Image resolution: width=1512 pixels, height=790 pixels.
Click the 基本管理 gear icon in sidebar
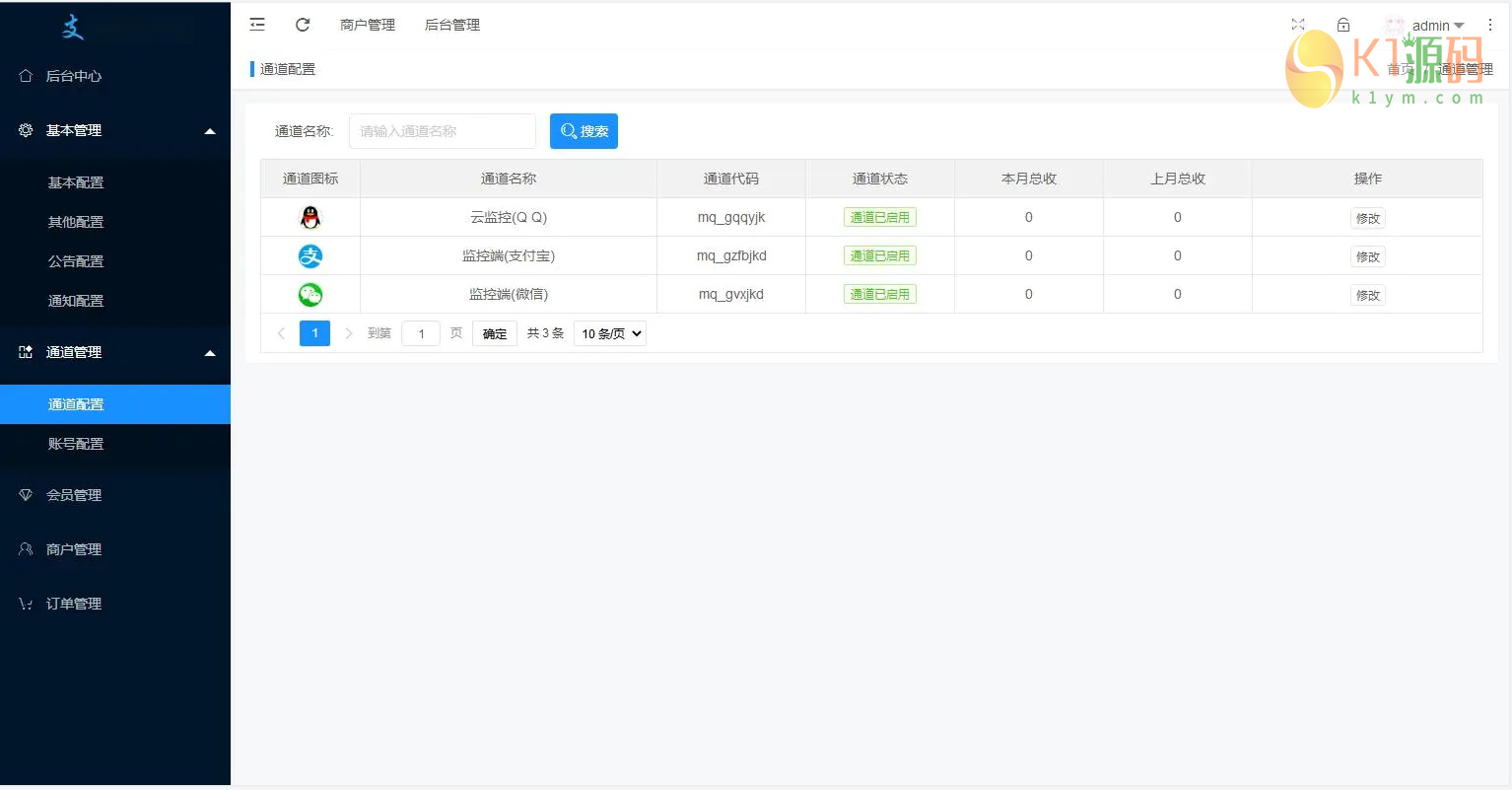tap(25, 130)
